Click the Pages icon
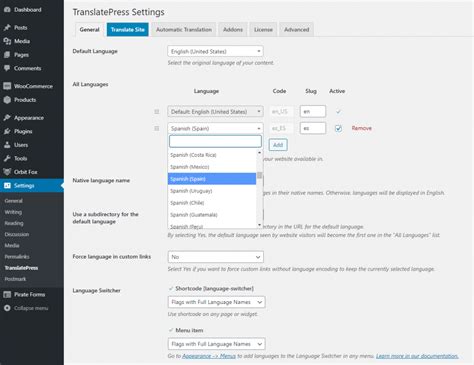Image resolution: width=474 pixels, height=365 pixels. click(x=7, y=55)
